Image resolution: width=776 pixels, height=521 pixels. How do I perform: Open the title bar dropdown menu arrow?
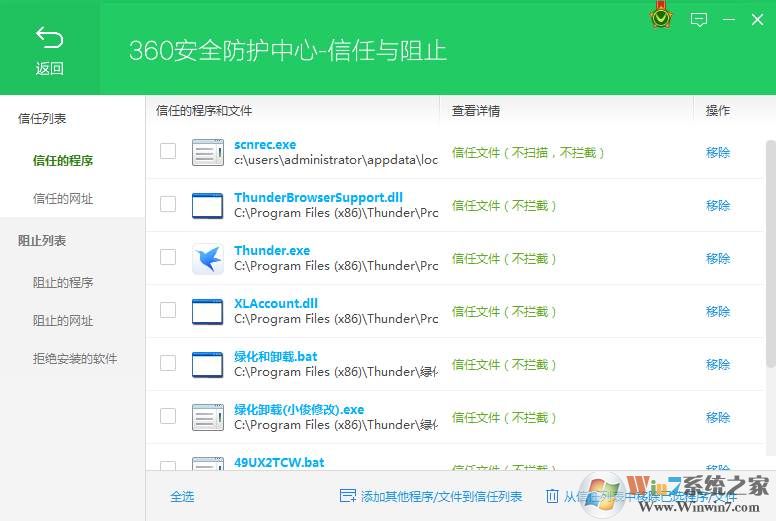tap(729, 19)
